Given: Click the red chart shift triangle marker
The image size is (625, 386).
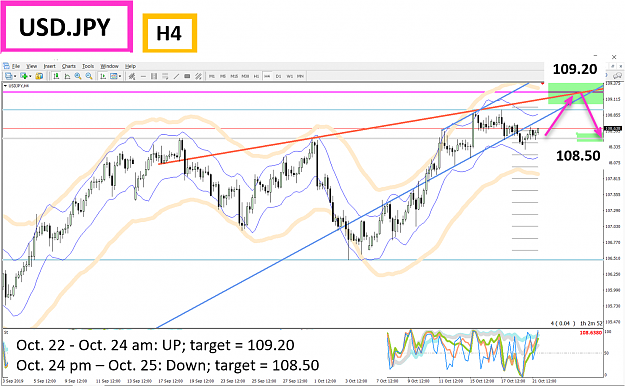Looking at the screenshot, I should coord(542,83).
